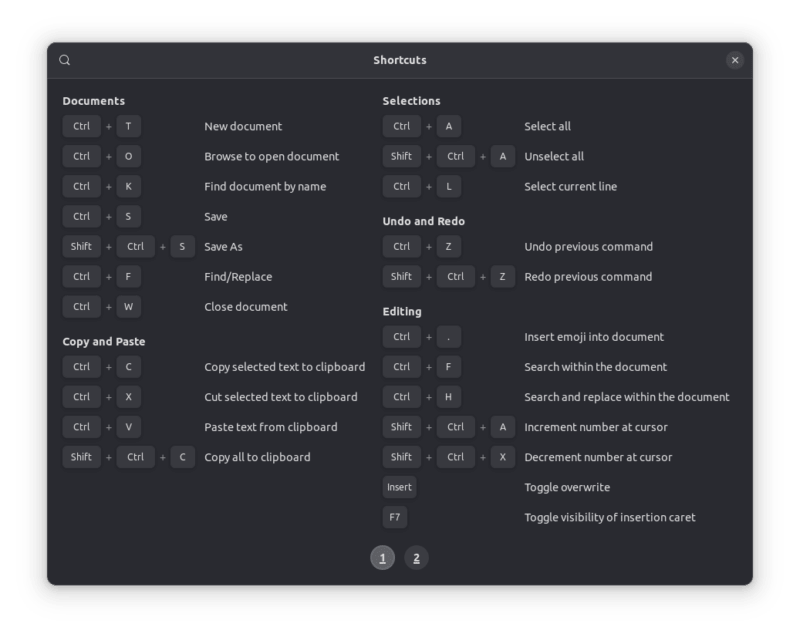Click the 'Paste text from clipboard' entry
The image size is (800, 637).
pyautogui.click(x=270, y=427)
